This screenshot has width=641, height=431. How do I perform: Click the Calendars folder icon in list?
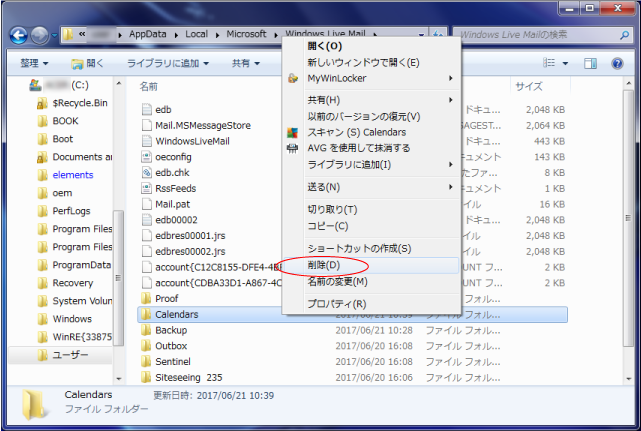click(x=146, y=314)
